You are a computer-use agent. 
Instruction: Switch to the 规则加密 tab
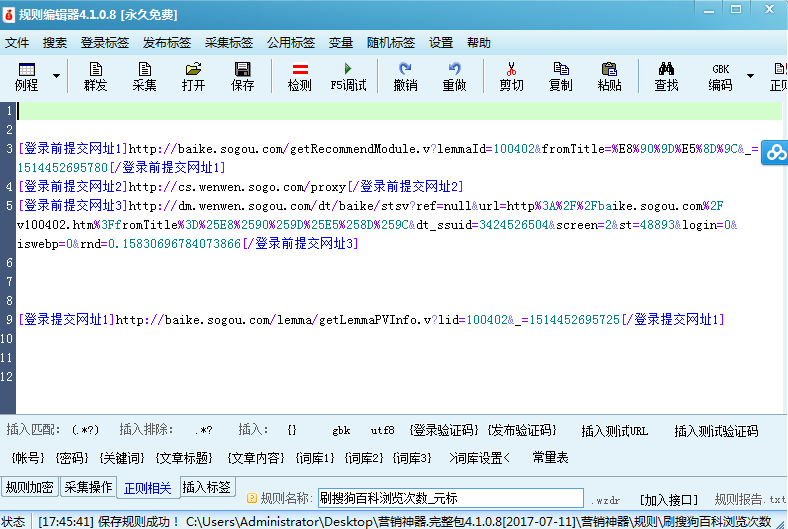[29, 487]
